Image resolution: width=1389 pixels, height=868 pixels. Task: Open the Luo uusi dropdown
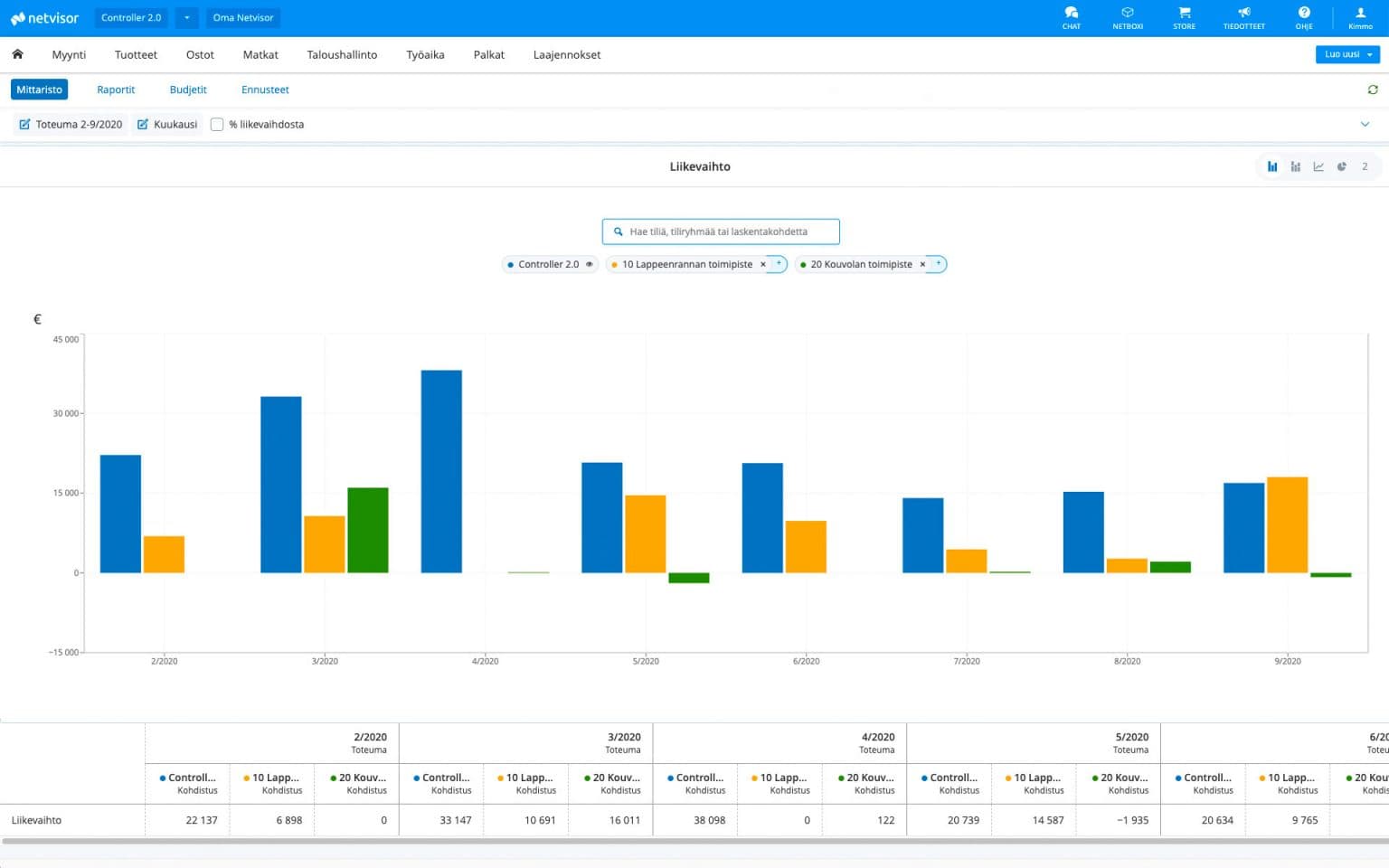pos(1347,54)
